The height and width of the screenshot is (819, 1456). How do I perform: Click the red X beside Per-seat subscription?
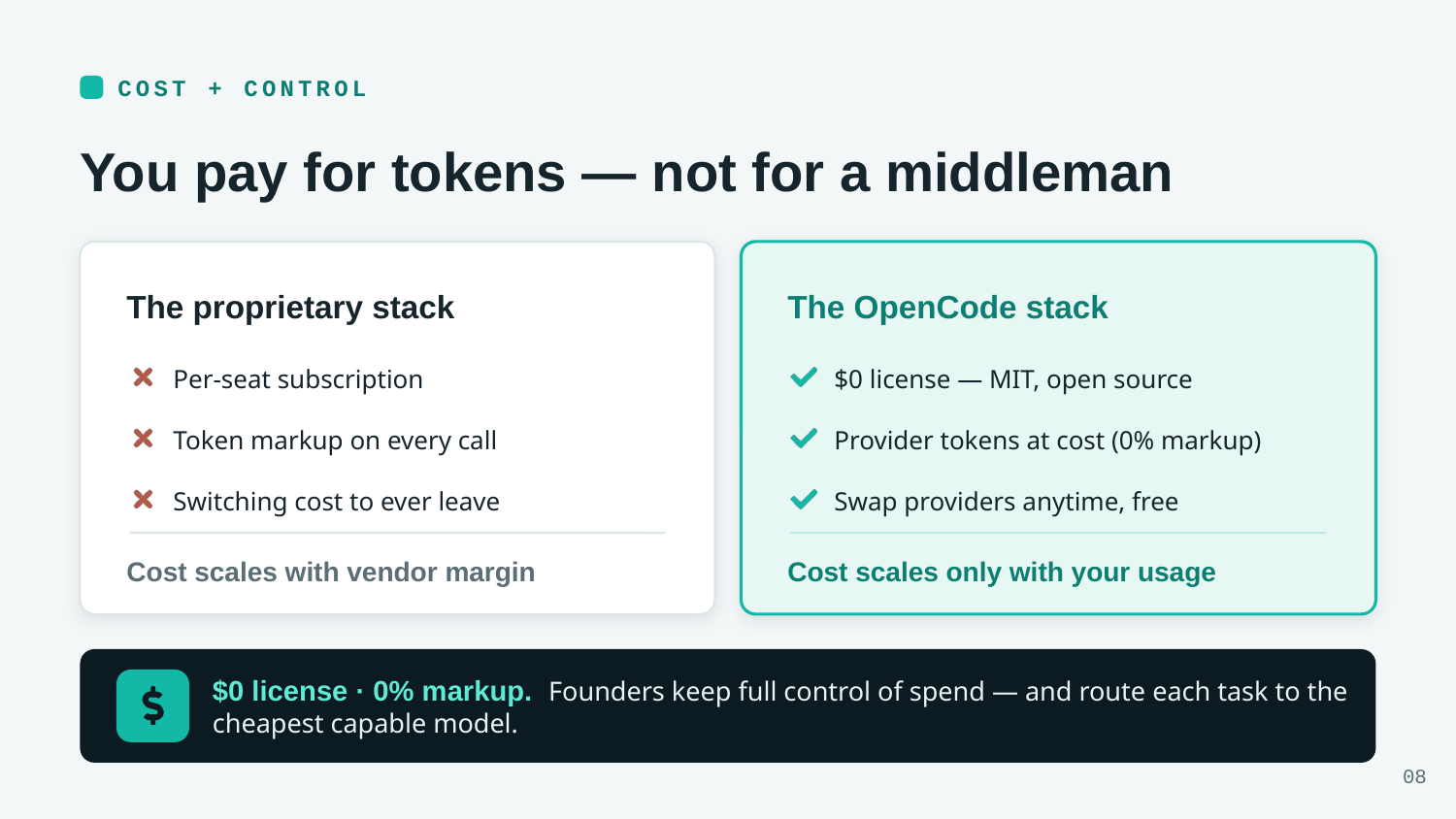(x=144, y=377)
